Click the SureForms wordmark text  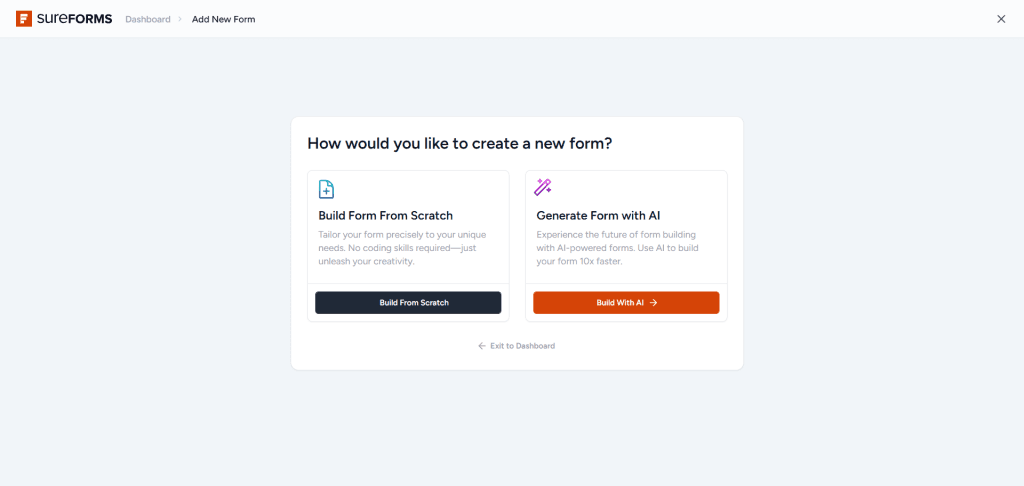pos(75,19)
